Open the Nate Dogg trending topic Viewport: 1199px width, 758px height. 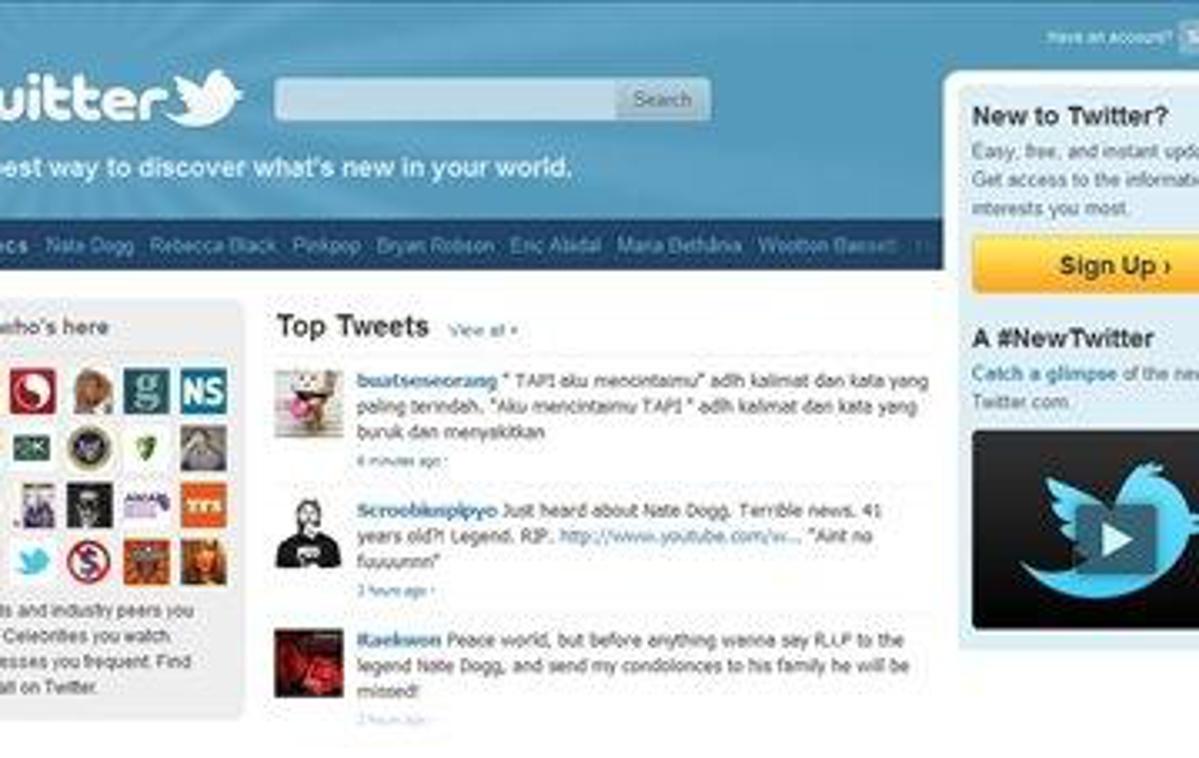89,246
